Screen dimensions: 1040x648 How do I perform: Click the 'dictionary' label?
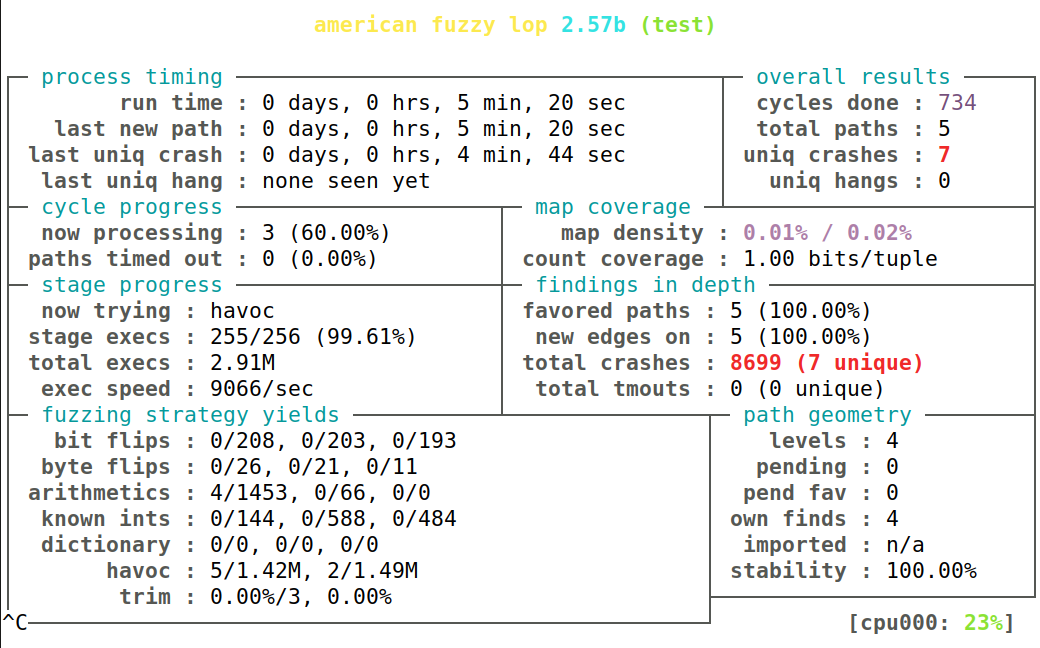click(106, 545)
